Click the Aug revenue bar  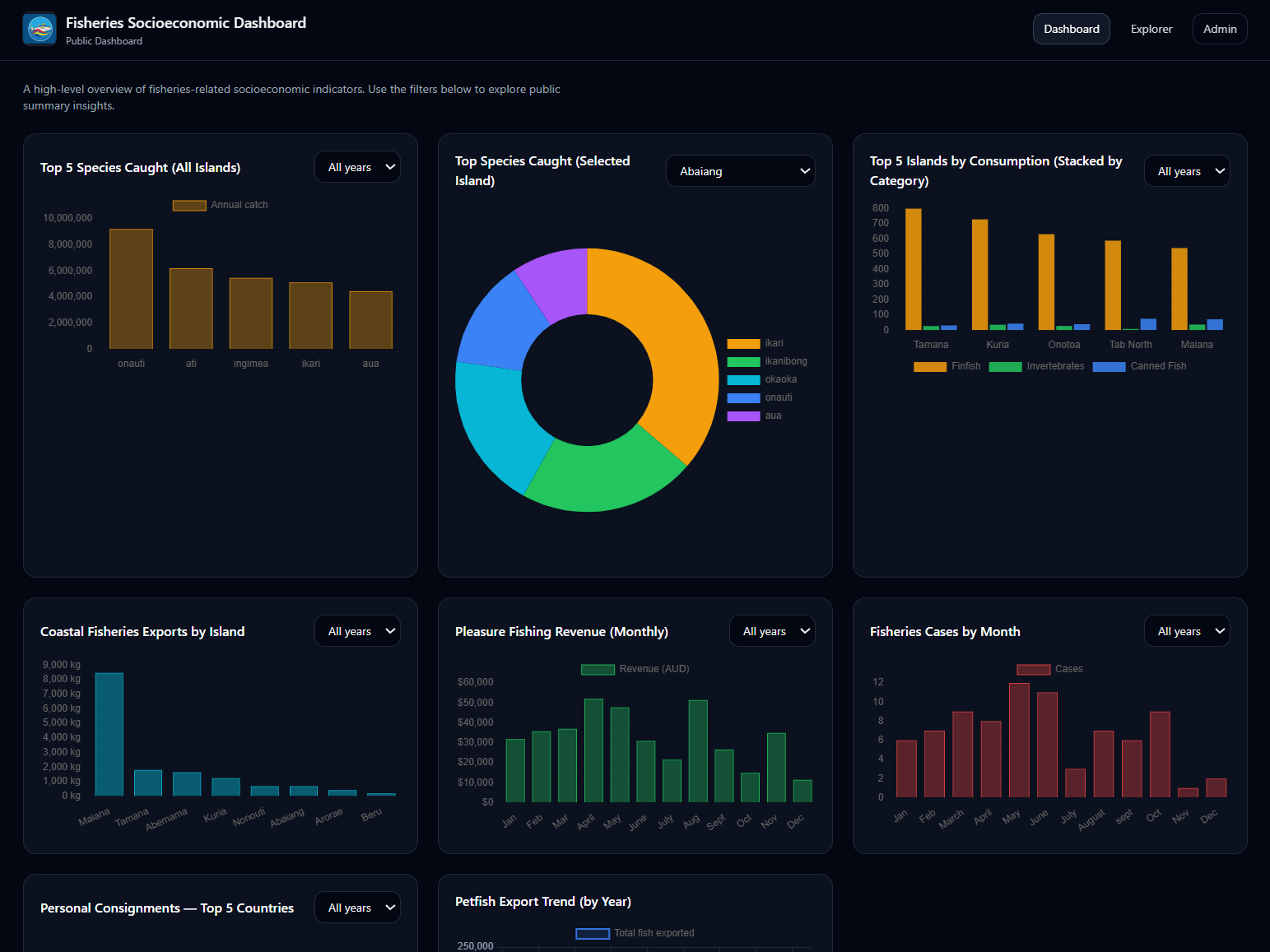click(698, 751)
